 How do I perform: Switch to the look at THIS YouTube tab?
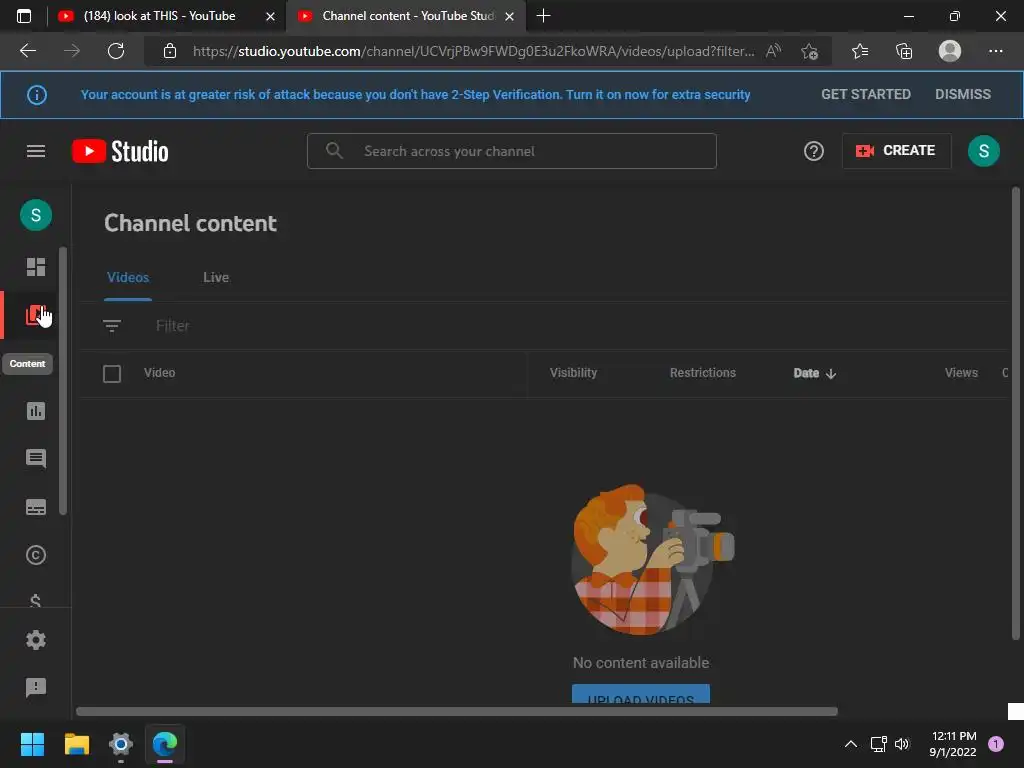(159, 16)
